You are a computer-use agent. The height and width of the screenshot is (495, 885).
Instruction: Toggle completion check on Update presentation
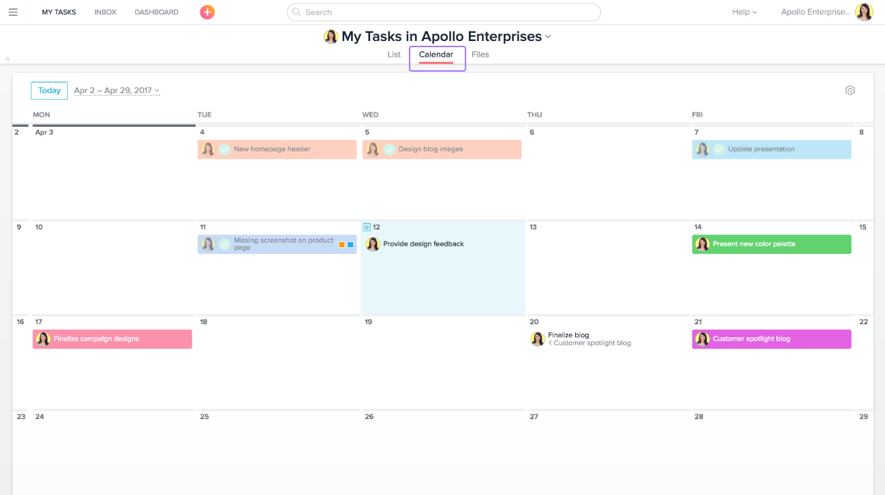click(719, 149)
